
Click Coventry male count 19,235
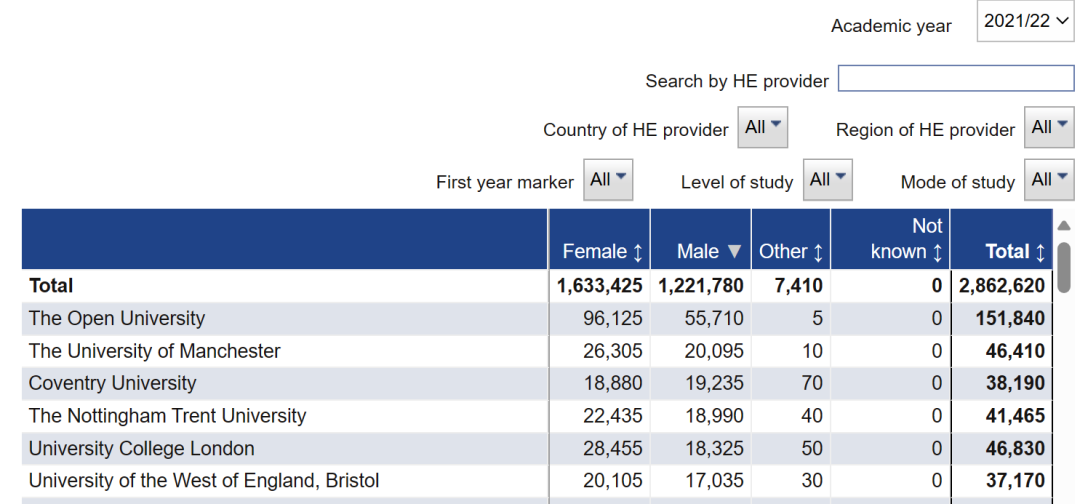pyautogui.click(x=714, y=383)
